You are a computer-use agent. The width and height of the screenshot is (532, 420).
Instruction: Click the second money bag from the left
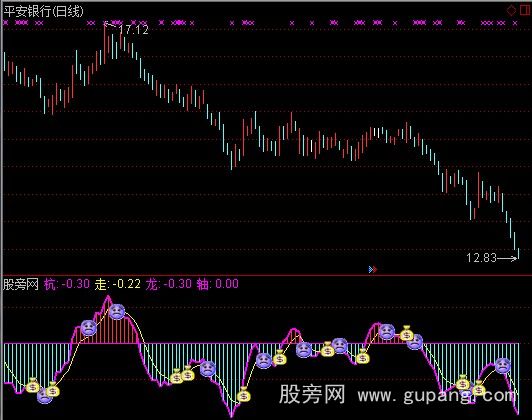[x=53, y=389]
